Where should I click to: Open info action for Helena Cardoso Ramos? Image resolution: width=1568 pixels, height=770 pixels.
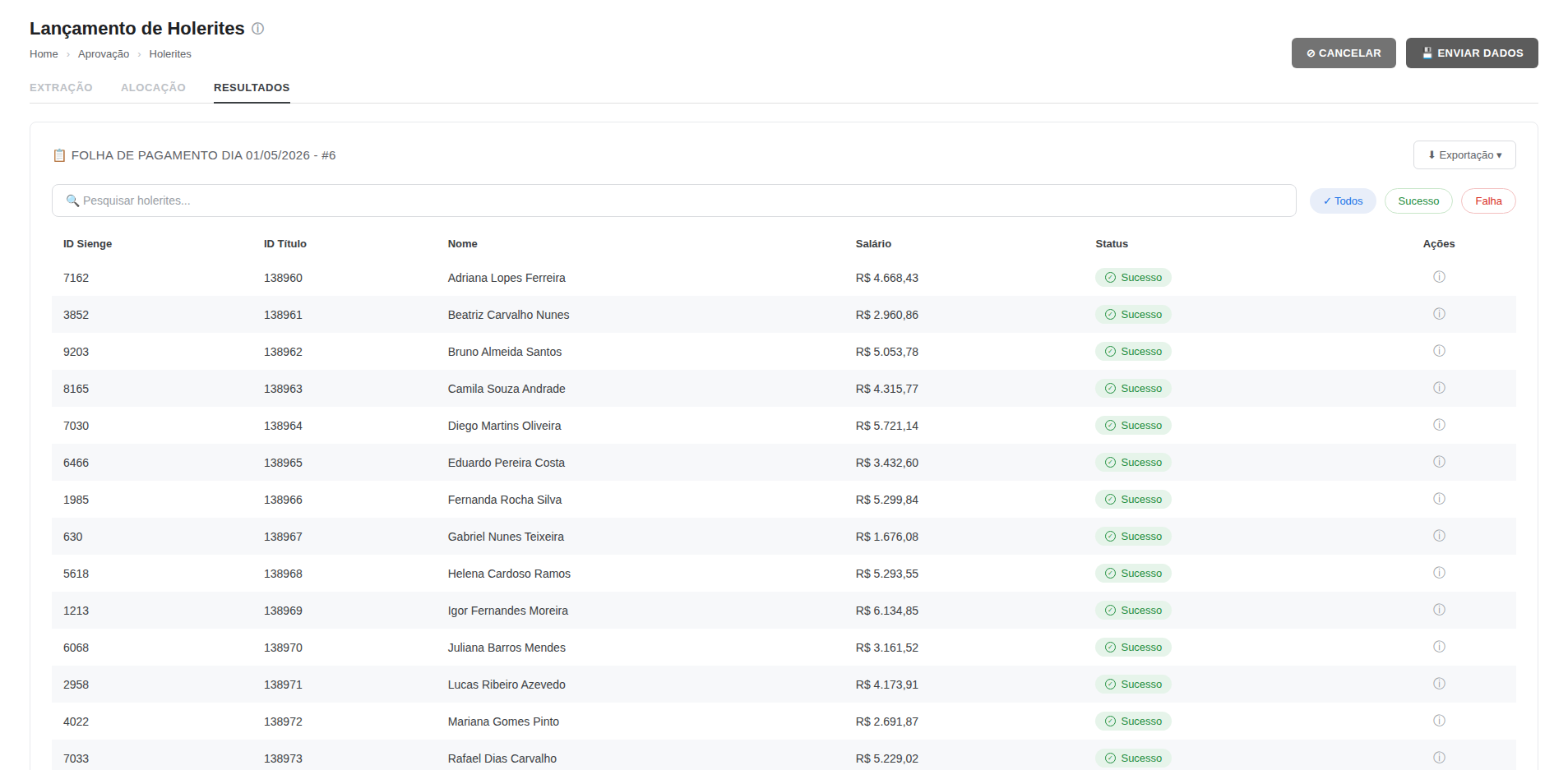pyautogui.click(x=1439, y=573)
